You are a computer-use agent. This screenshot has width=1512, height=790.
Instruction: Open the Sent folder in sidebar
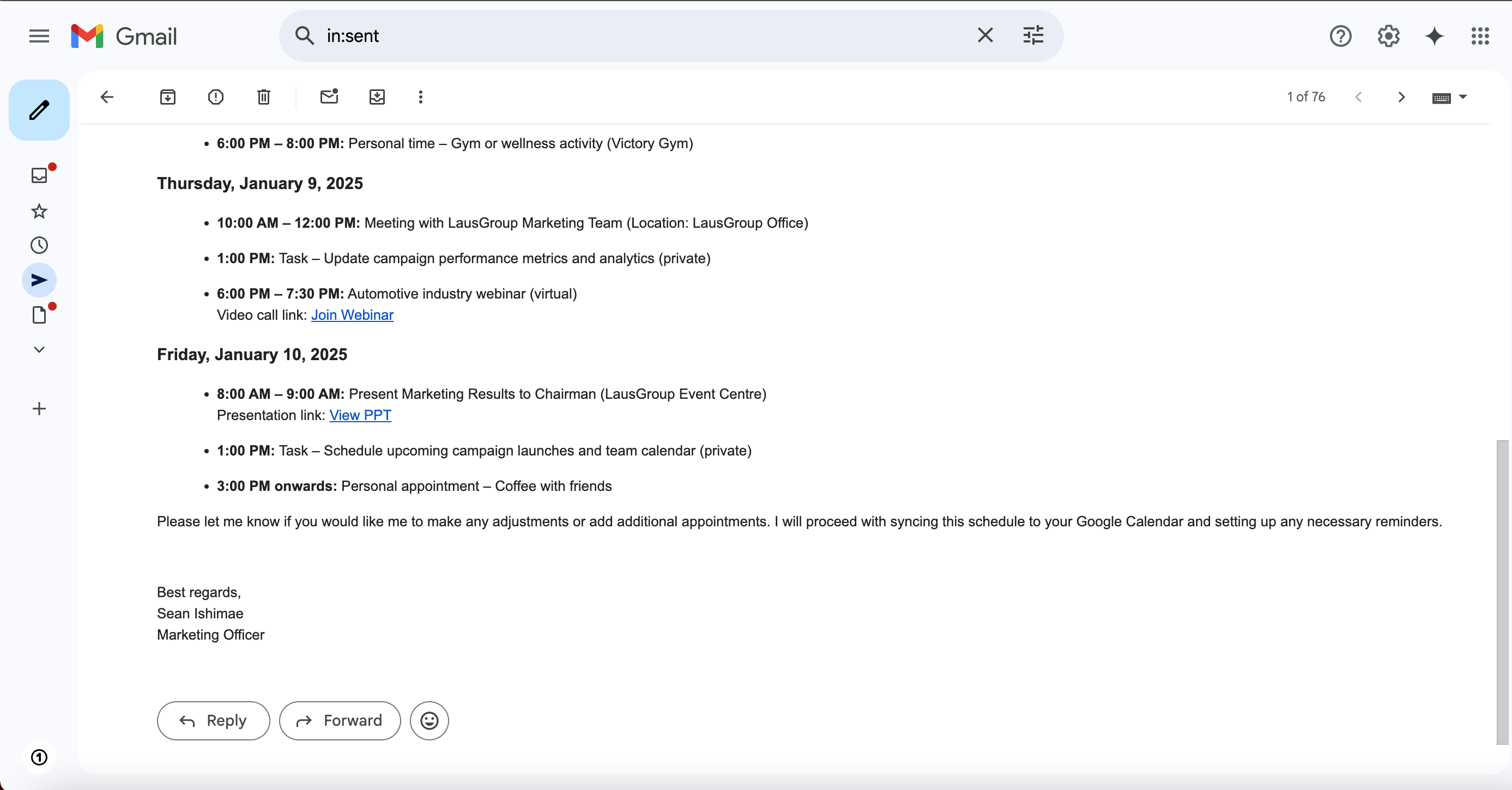[x=39, y=279]
